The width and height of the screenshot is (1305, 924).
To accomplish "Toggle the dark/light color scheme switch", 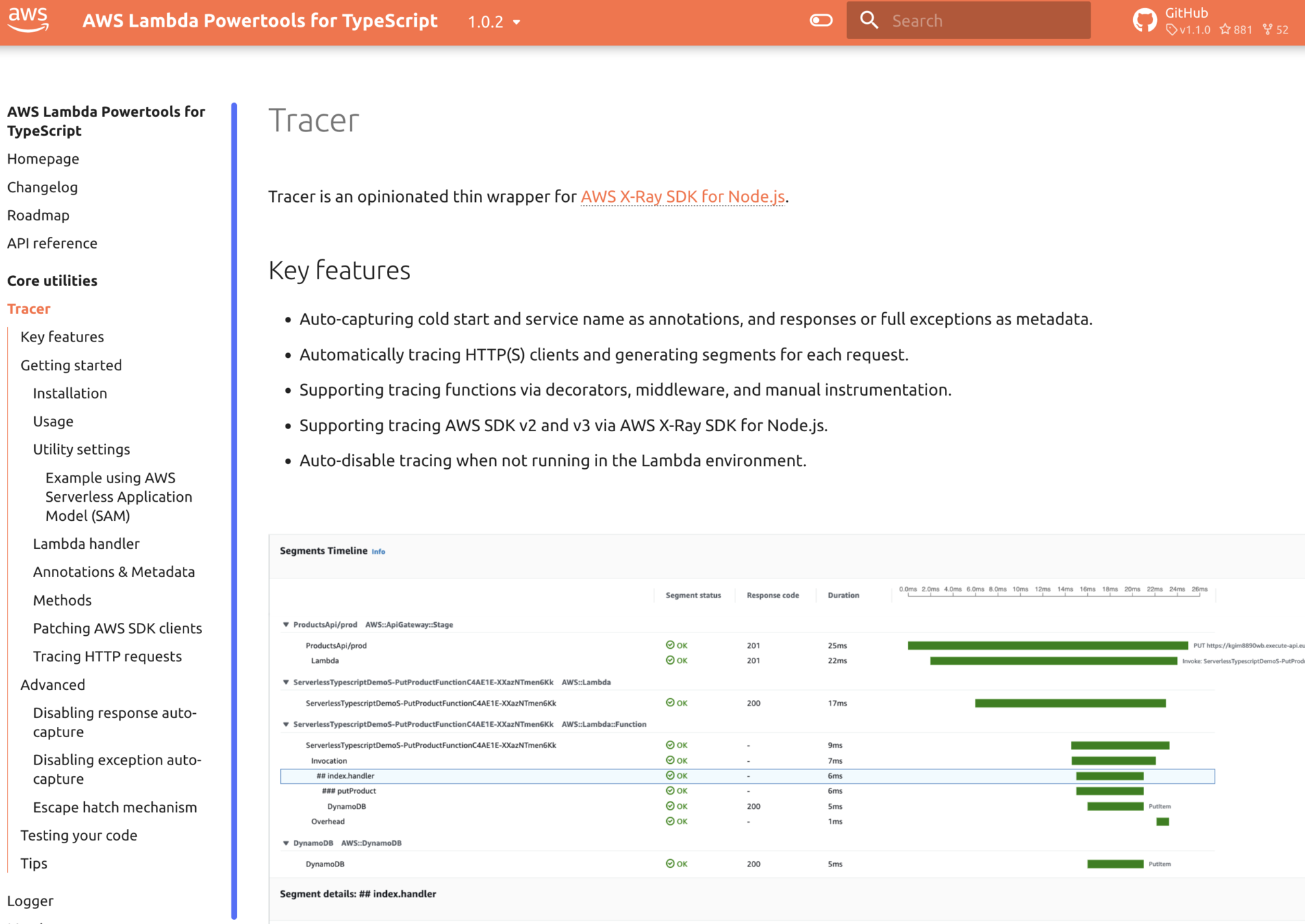I will click(x=821, y=21).
